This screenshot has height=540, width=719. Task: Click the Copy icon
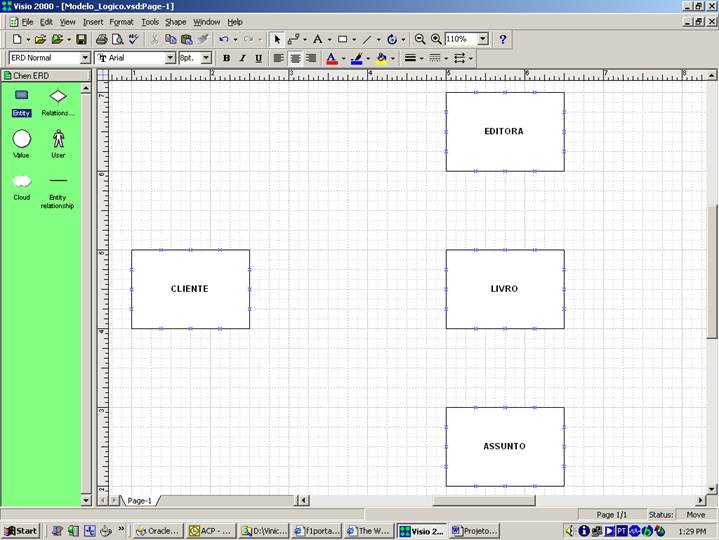pyautogui.click(x=170, y=39)
